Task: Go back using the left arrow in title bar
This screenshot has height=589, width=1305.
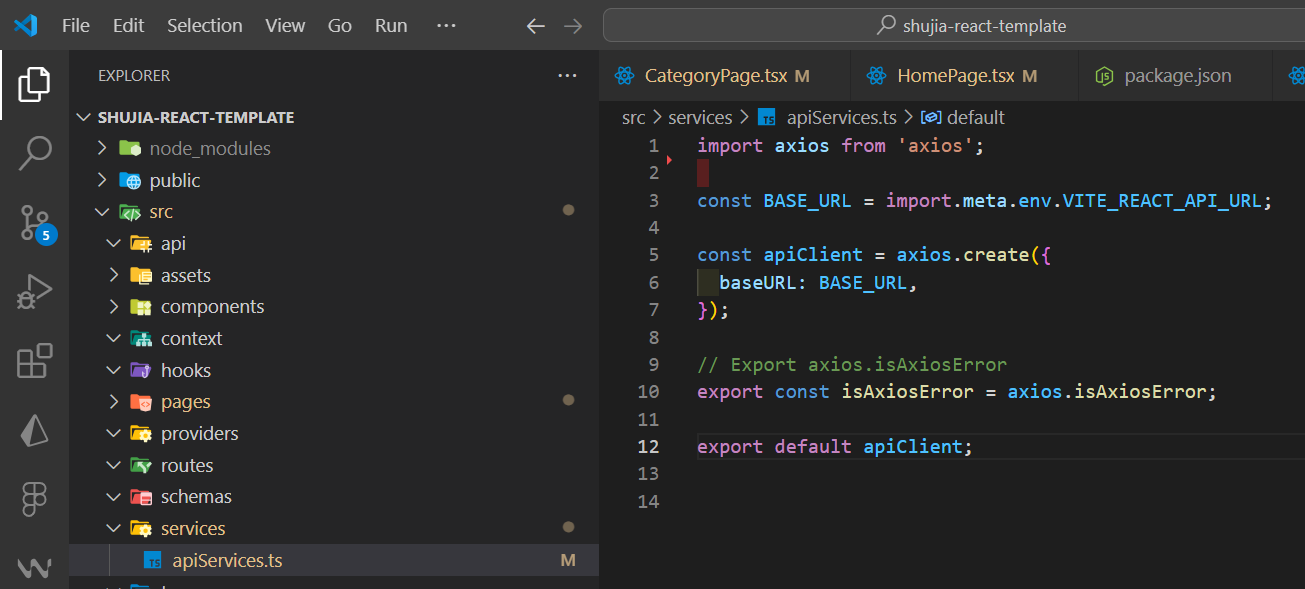Action: 536,26
